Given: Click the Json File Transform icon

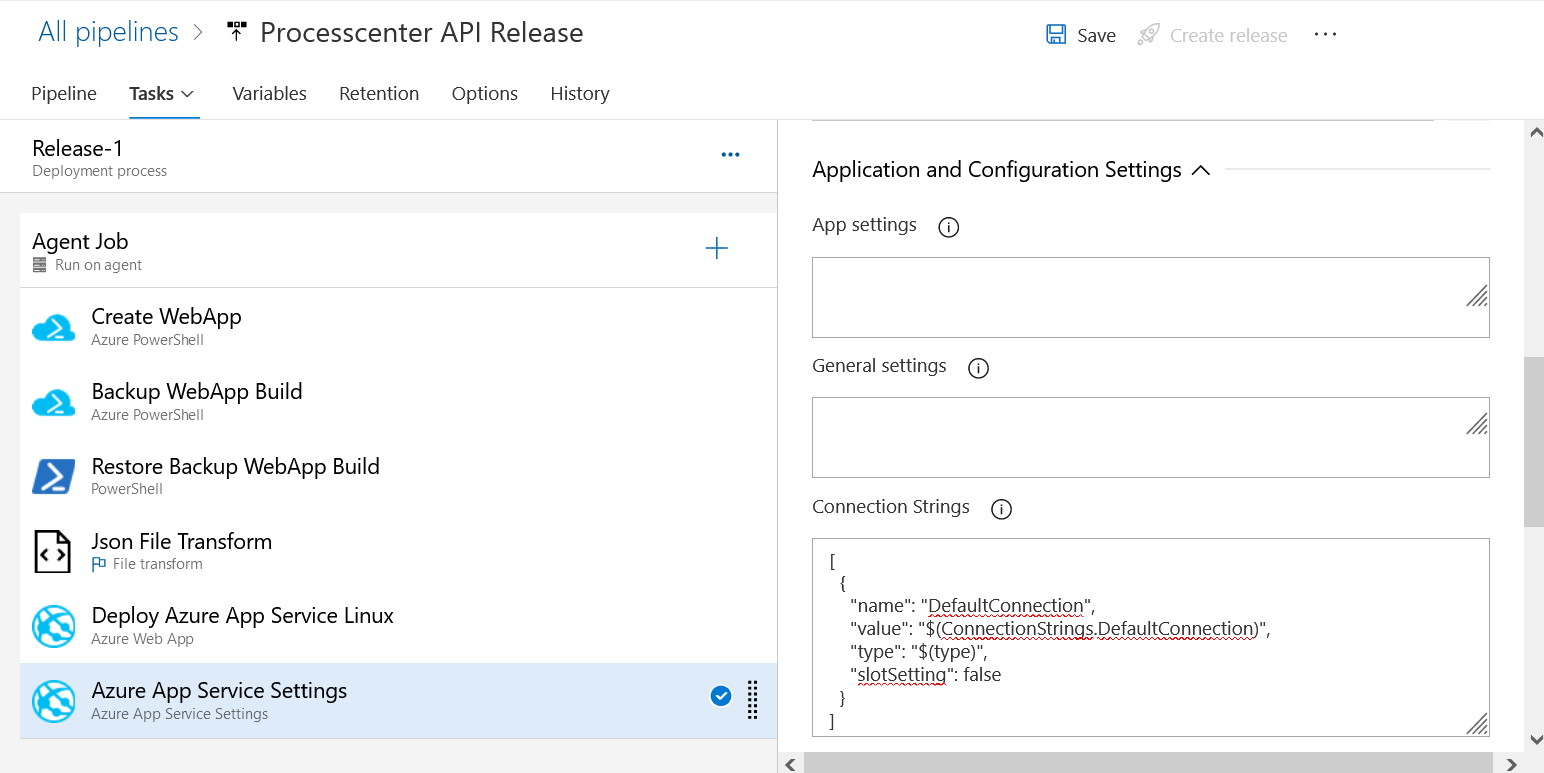Looking at the screenshot, I should pos(53,551).
